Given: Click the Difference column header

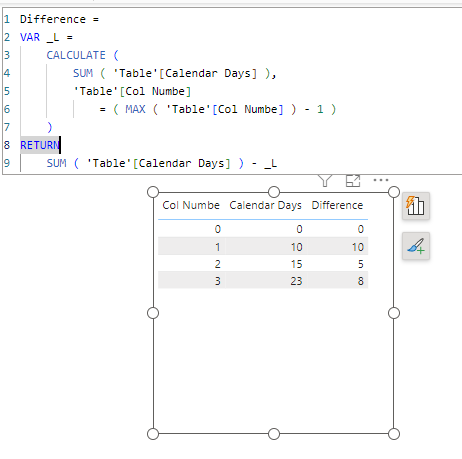Looking at the screenshot, I should pos(337,205).
